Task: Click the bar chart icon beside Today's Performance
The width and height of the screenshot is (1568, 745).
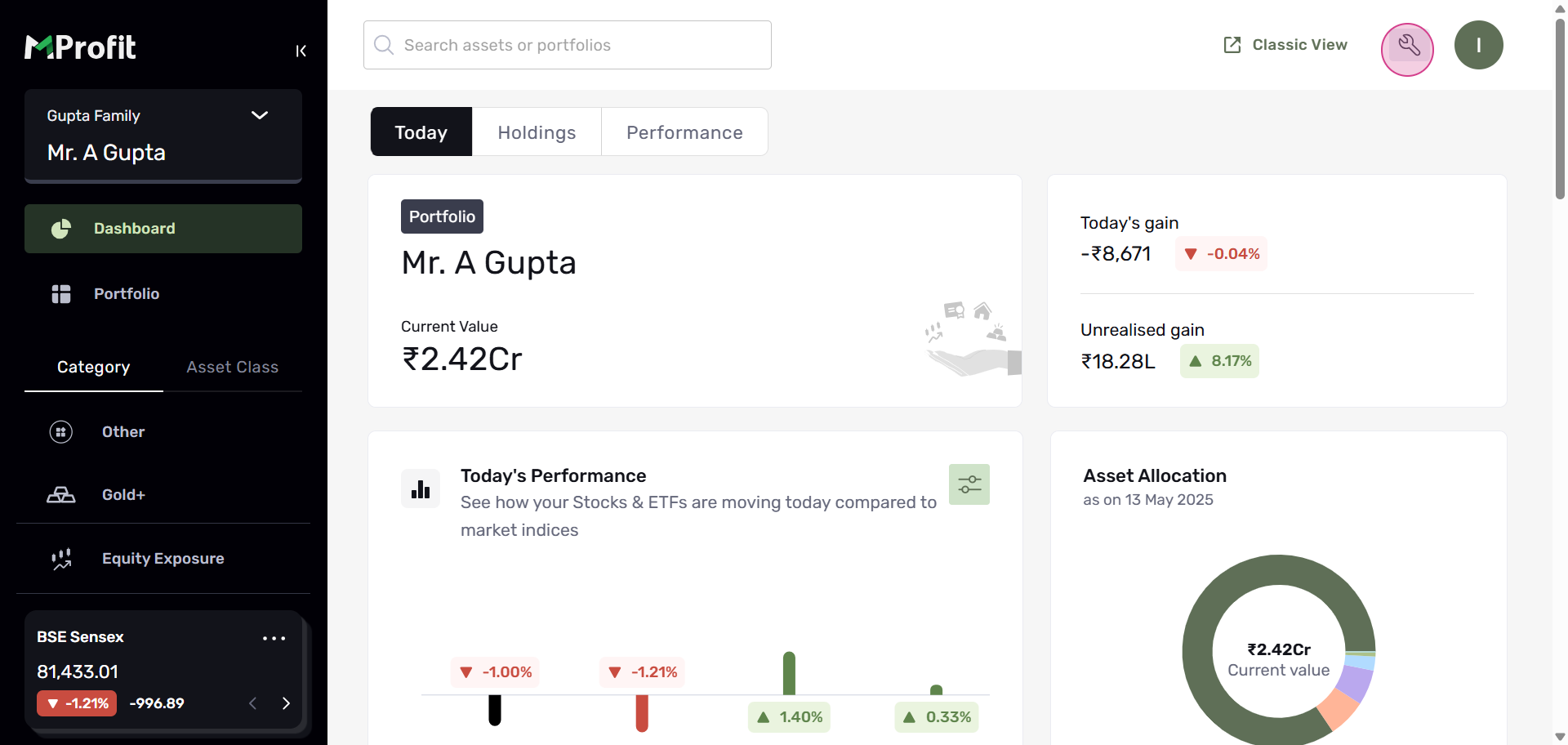Action: click(421, 488)
